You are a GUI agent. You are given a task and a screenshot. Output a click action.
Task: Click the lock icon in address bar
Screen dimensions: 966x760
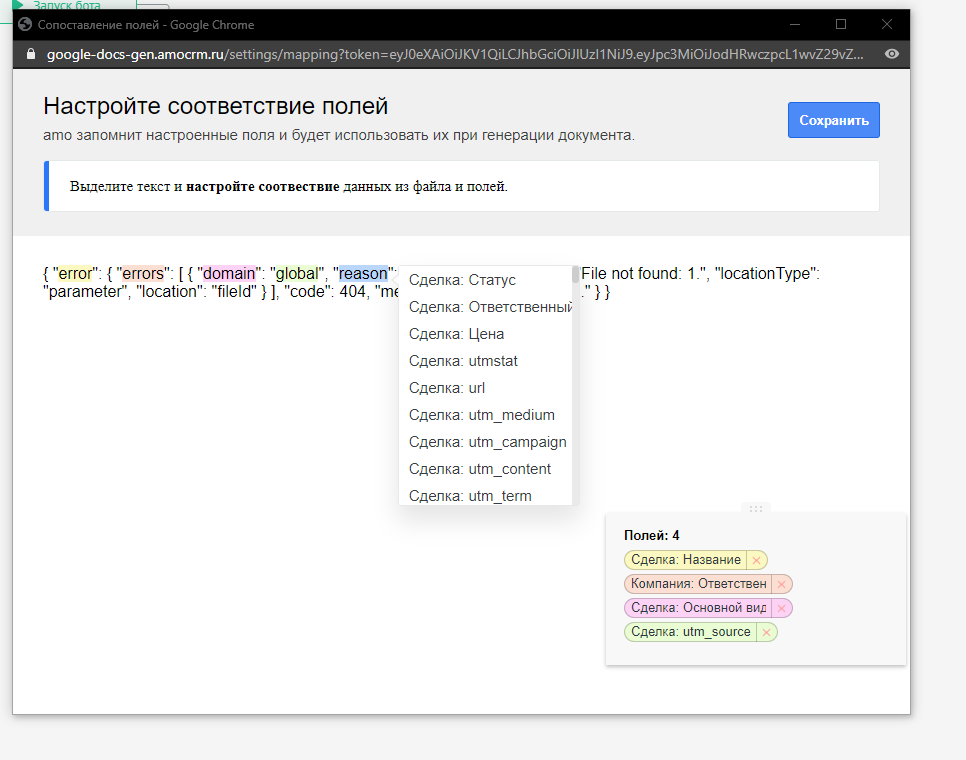click(x=31, y=54)
